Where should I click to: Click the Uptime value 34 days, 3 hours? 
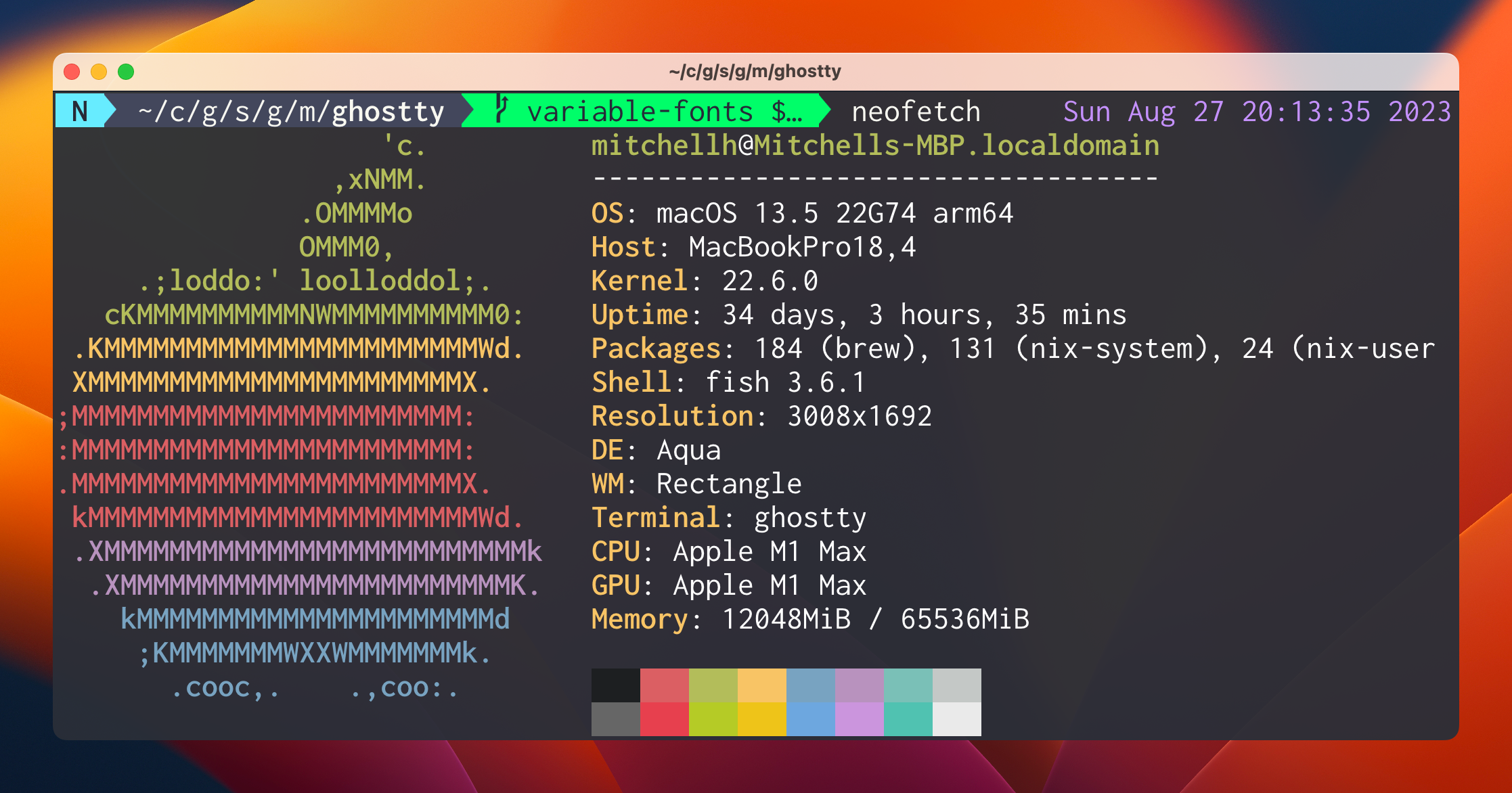tap(851, 315)
